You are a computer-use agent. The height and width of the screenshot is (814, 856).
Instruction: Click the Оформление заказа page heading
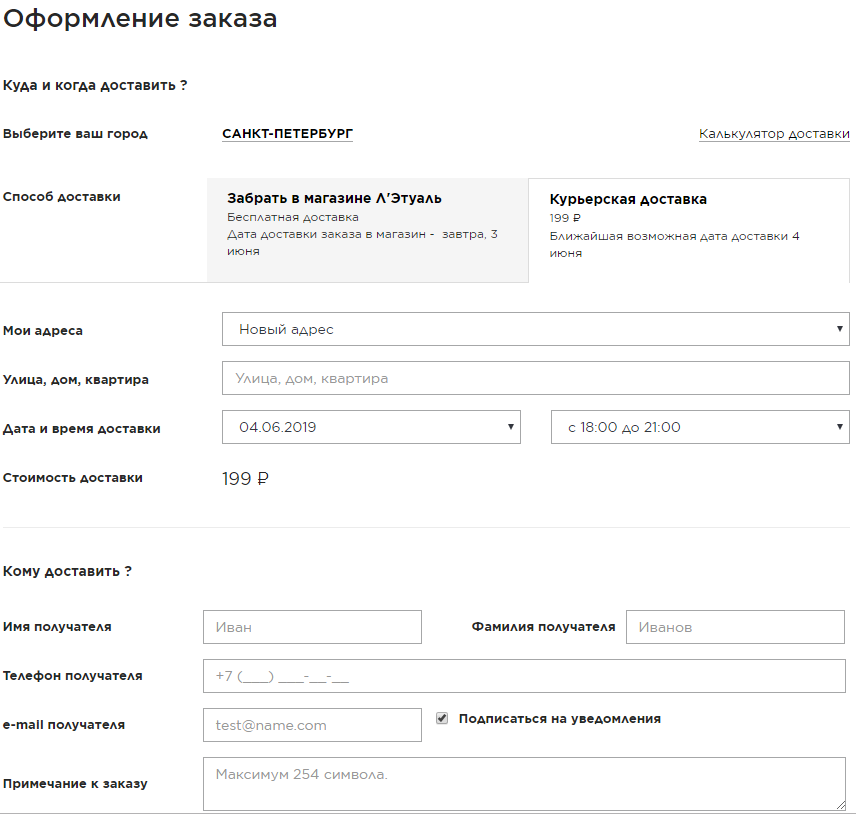140,19
